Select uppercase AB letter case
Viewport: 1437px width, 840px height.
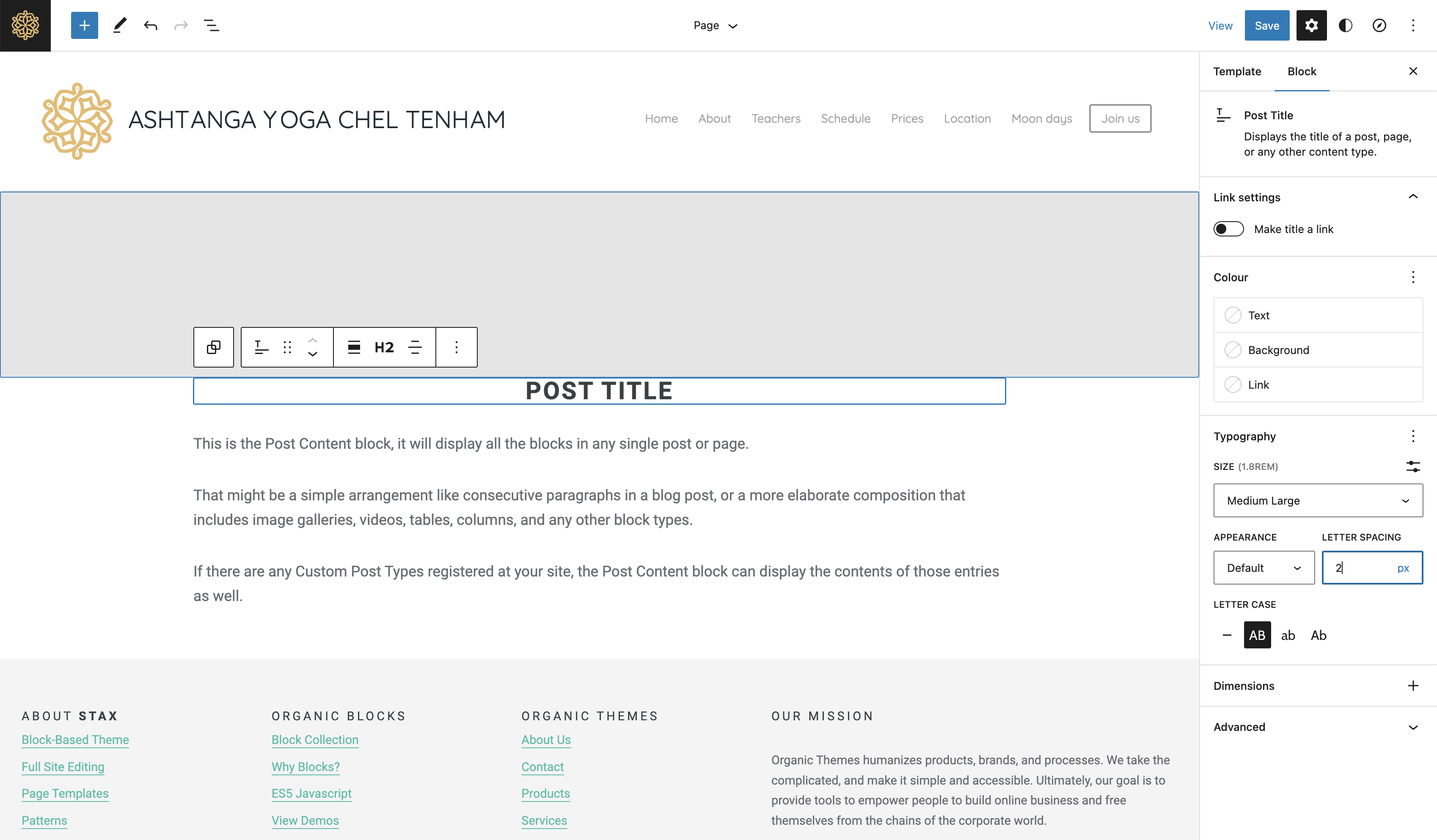click(1258, 635)
